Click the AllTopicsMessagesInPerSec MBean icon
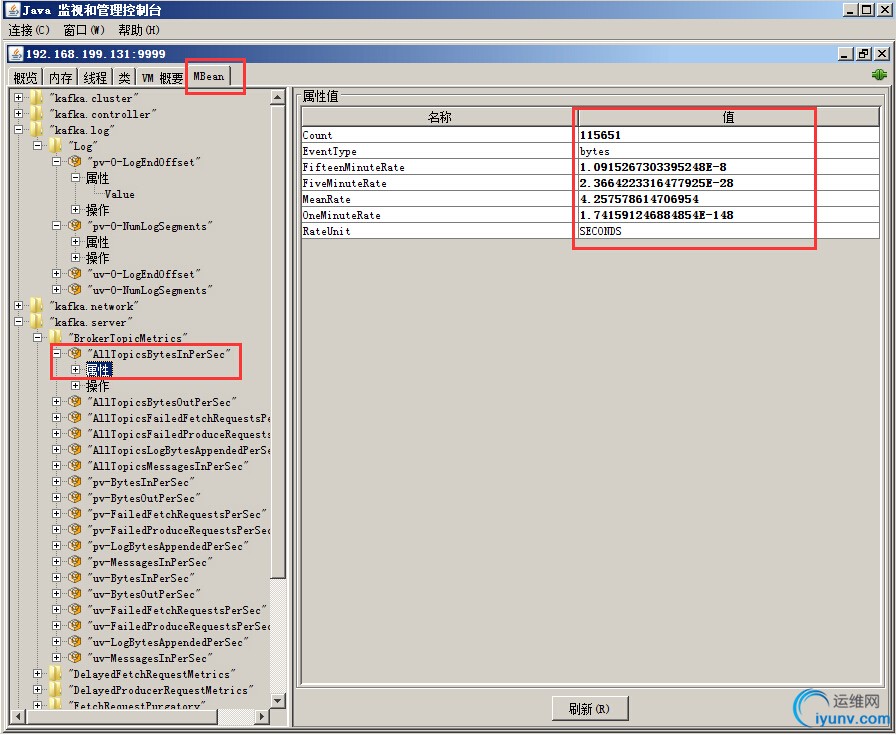The height and width of the screenshot is (735, 896). [74, 466]
